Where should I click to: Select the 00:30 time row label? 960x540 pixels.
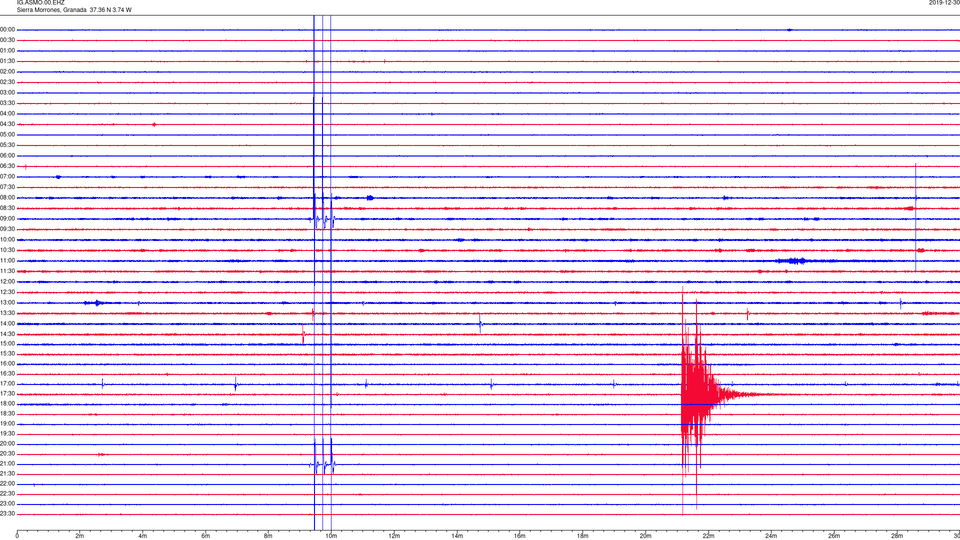pyautogui.click(x=7, y=40)
